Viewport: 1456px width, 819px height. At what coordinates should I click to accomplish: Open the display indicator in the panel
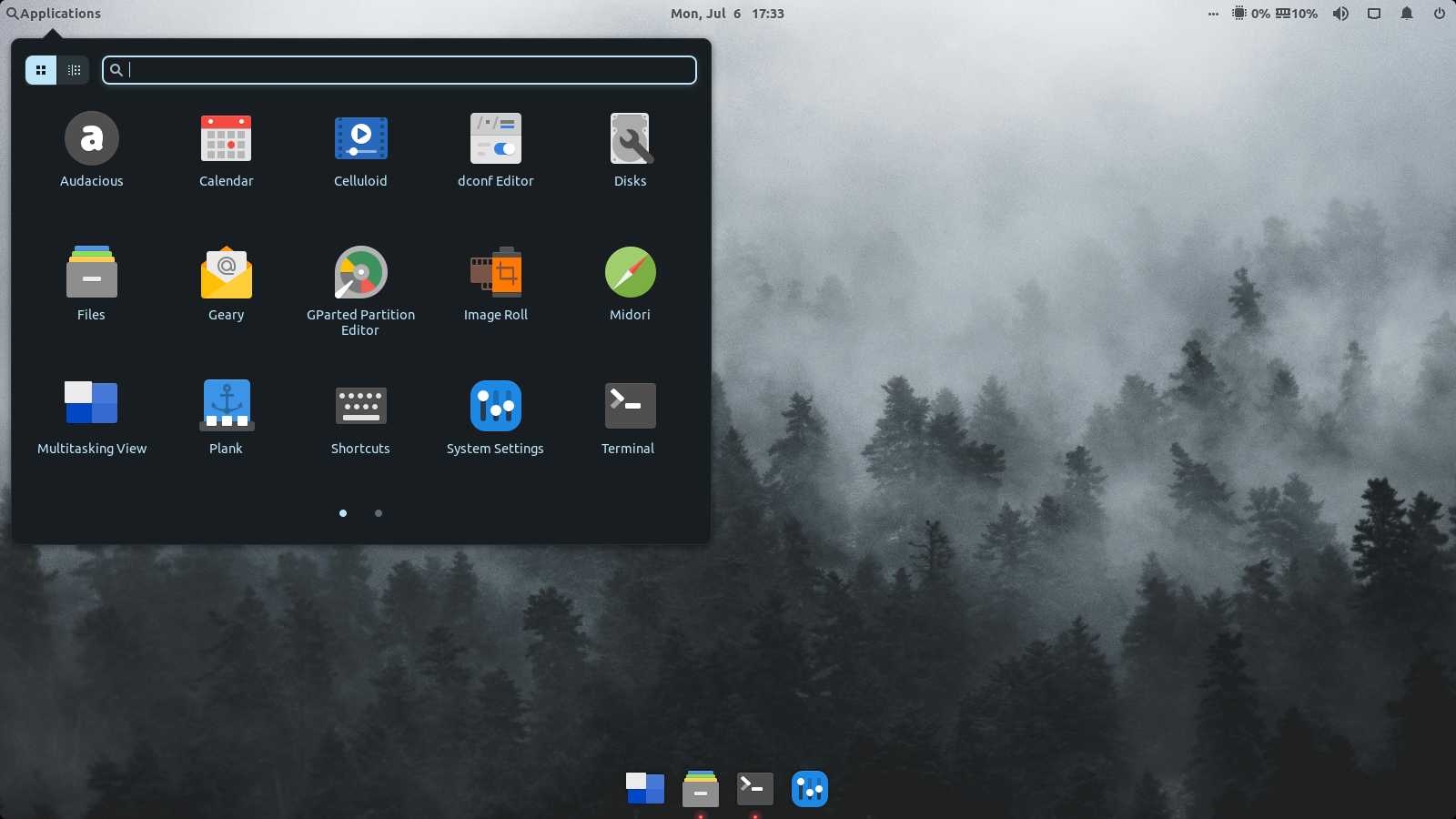pos(1374,14)
